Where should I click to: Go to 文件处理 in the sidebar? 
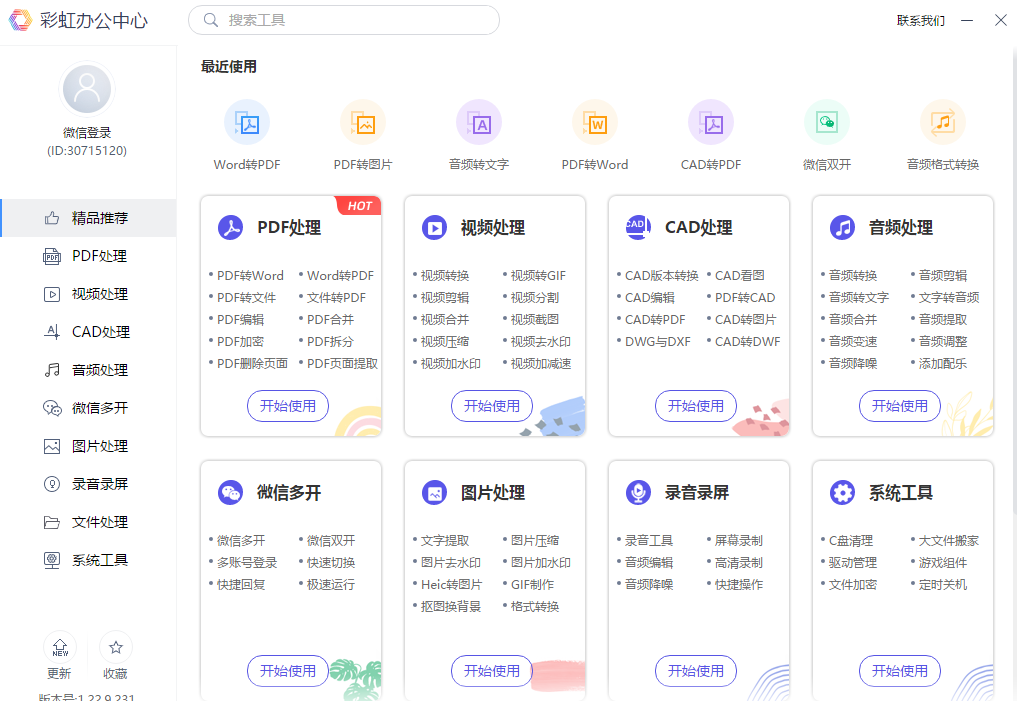click(88, 522)
